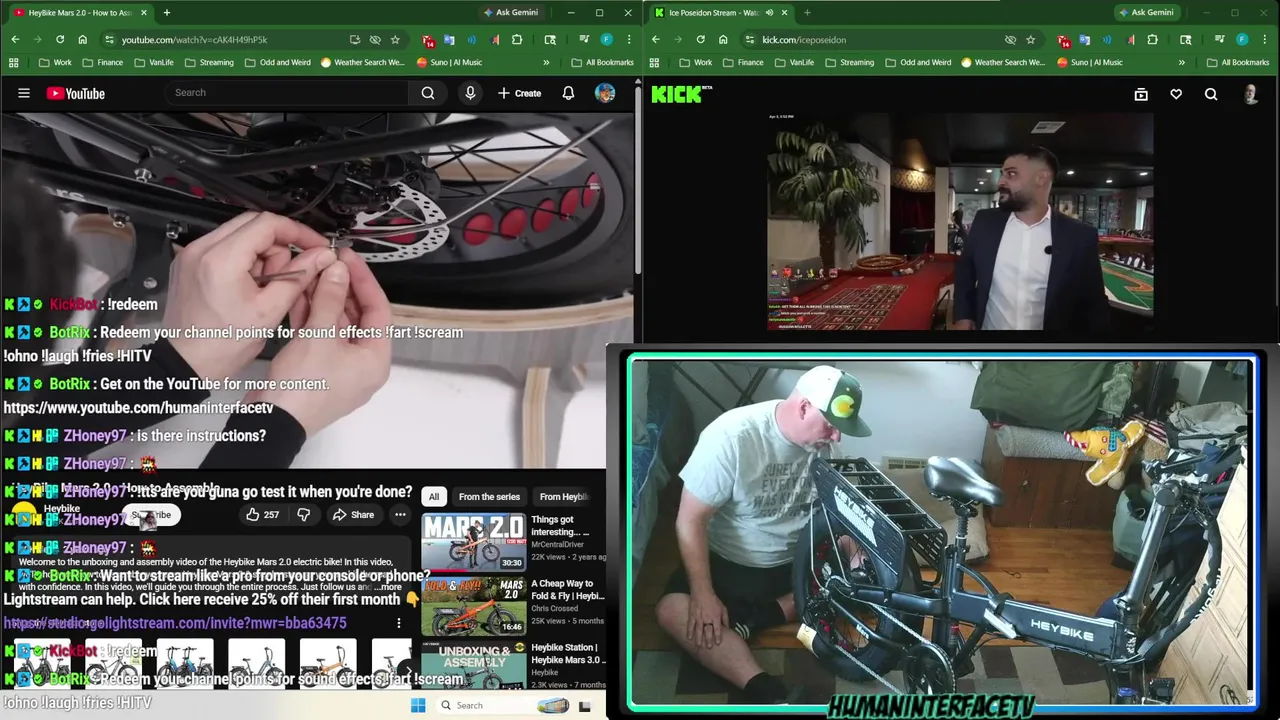This screenshot has height=720, width=1280.
Task: Open site info icon beside kick.com URL
Action: [749, 39]
